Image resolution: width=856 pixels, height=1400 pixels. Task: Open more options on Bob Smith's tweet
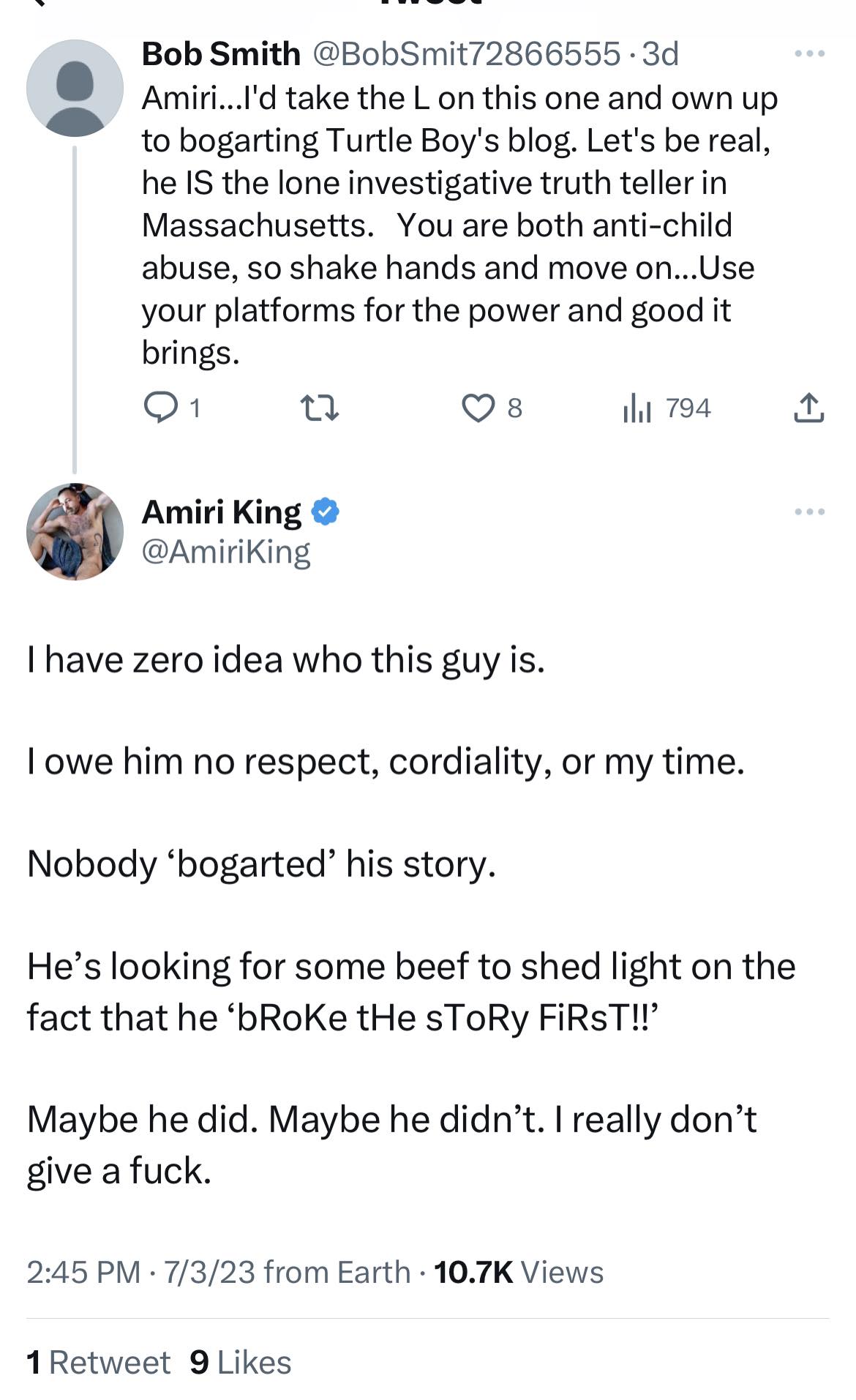pyautogui.click(x=809, y=53)
